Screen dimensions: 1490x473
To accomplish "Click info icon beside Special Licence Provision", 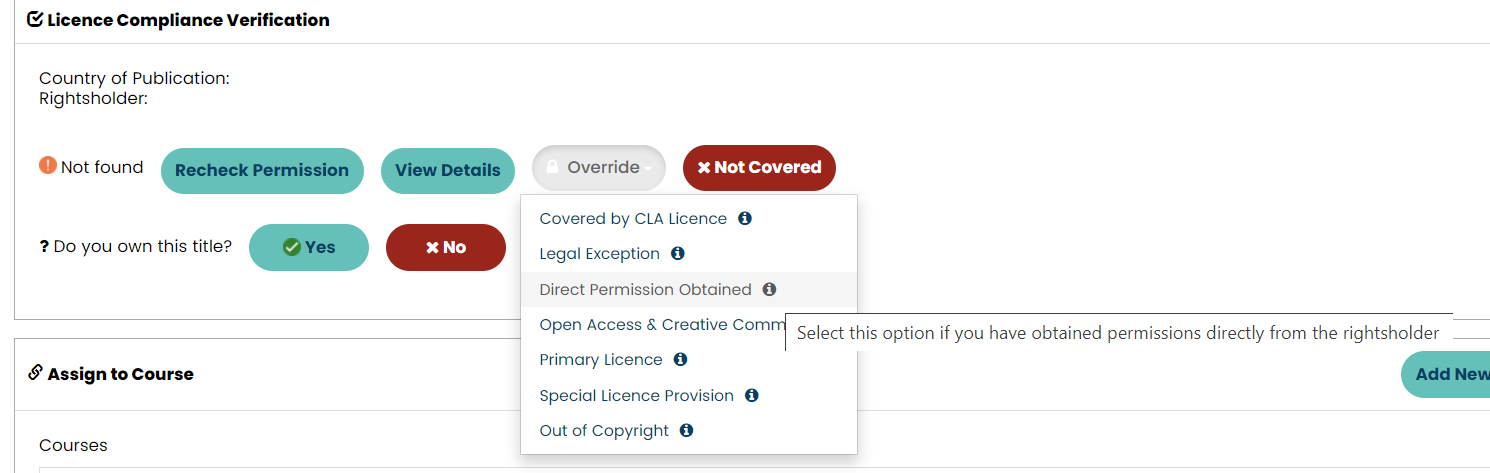I will [752, 395].
